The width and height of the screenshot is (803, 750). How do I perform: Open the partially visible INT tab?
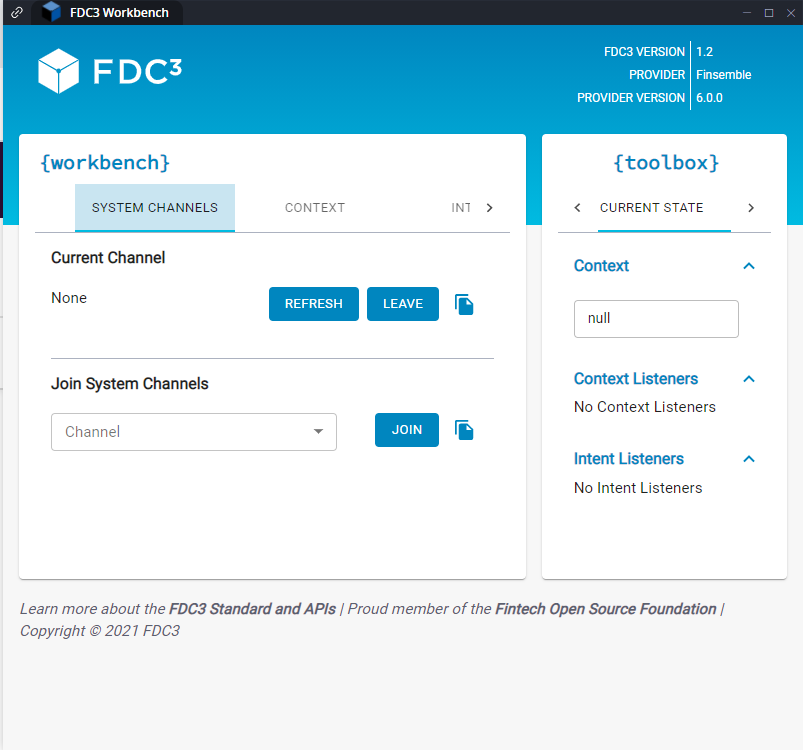point(460,208)
